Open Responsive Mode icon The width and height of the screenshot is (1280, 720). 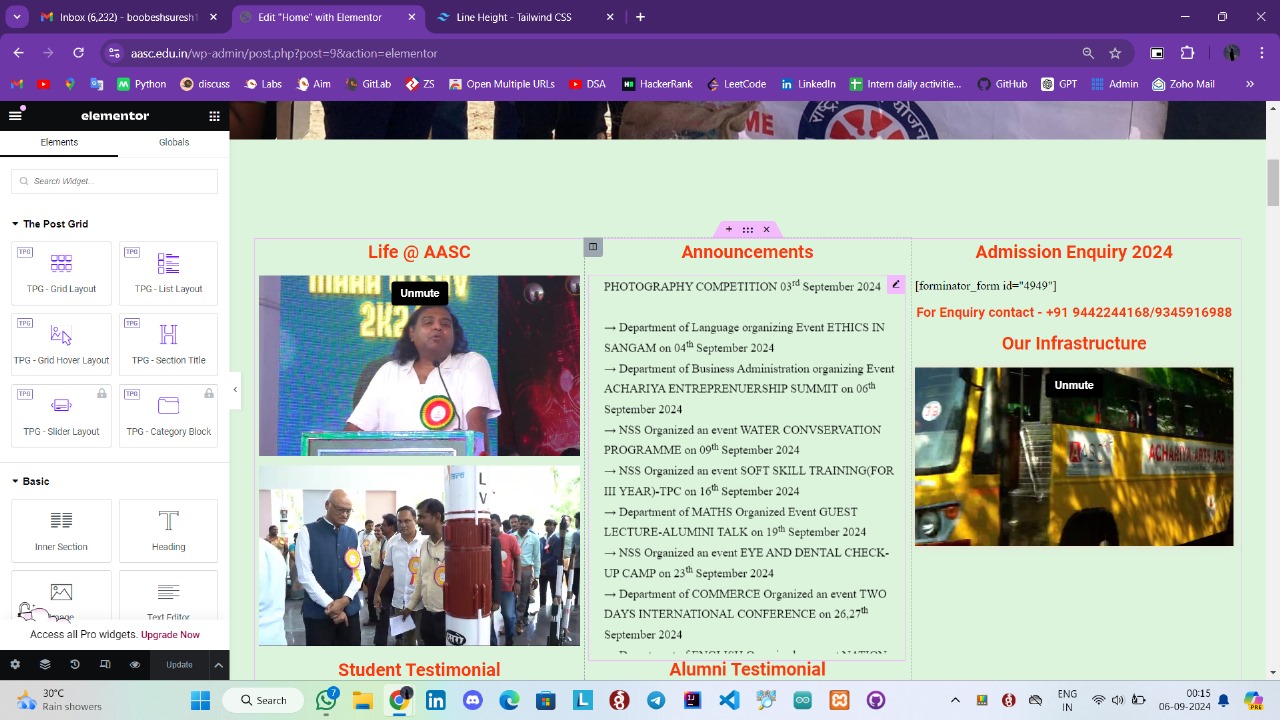(105, 665)
